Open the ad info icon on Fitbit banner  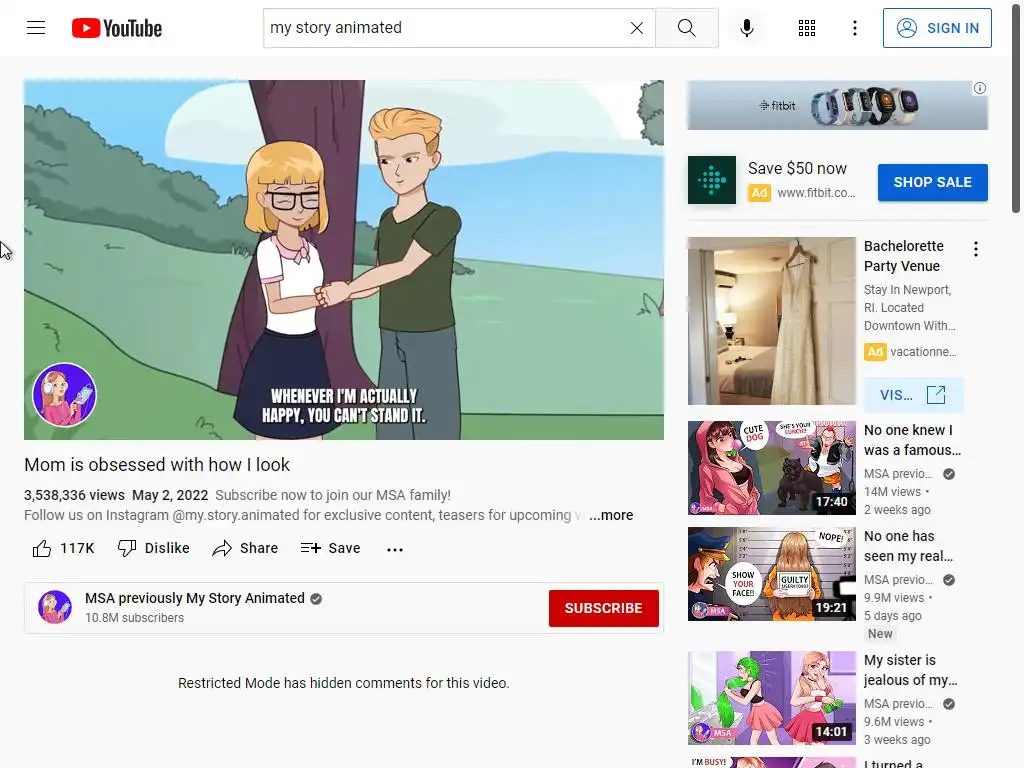coord(980,88)
